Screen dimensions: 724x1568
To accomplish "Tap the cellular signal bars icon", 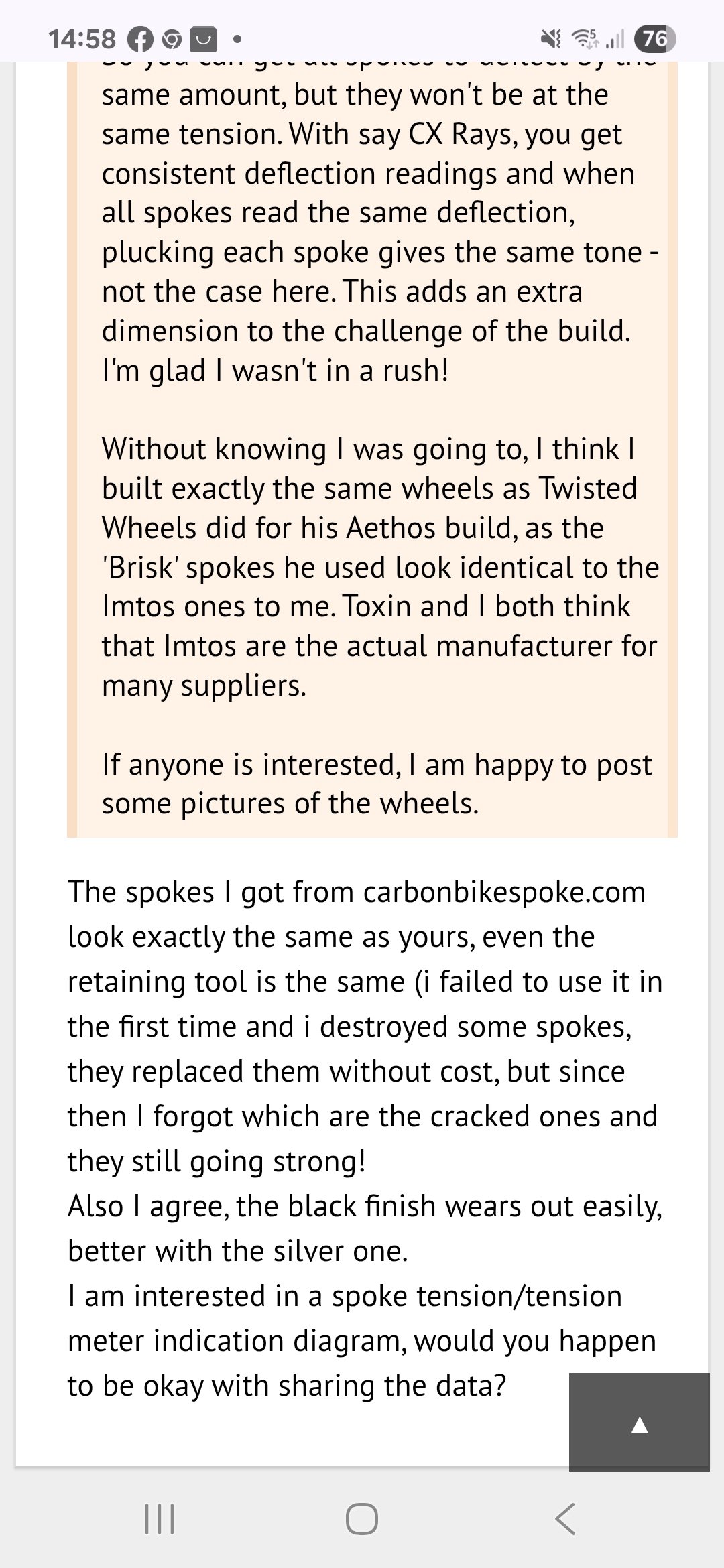I will [614, 40].
